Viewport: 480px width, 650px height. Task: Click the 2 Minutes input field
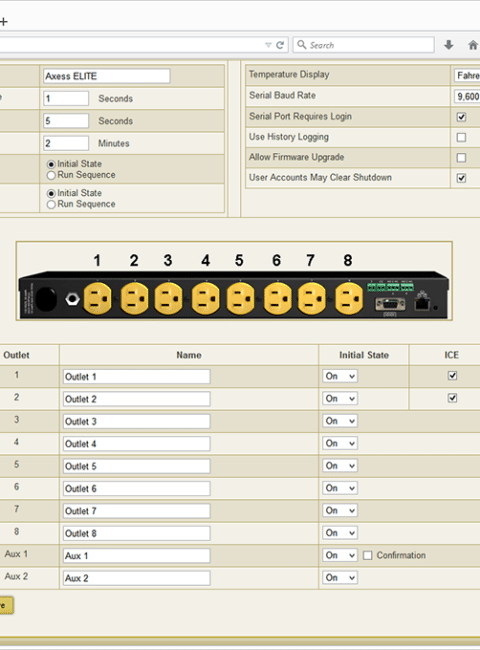click(66, 143)
